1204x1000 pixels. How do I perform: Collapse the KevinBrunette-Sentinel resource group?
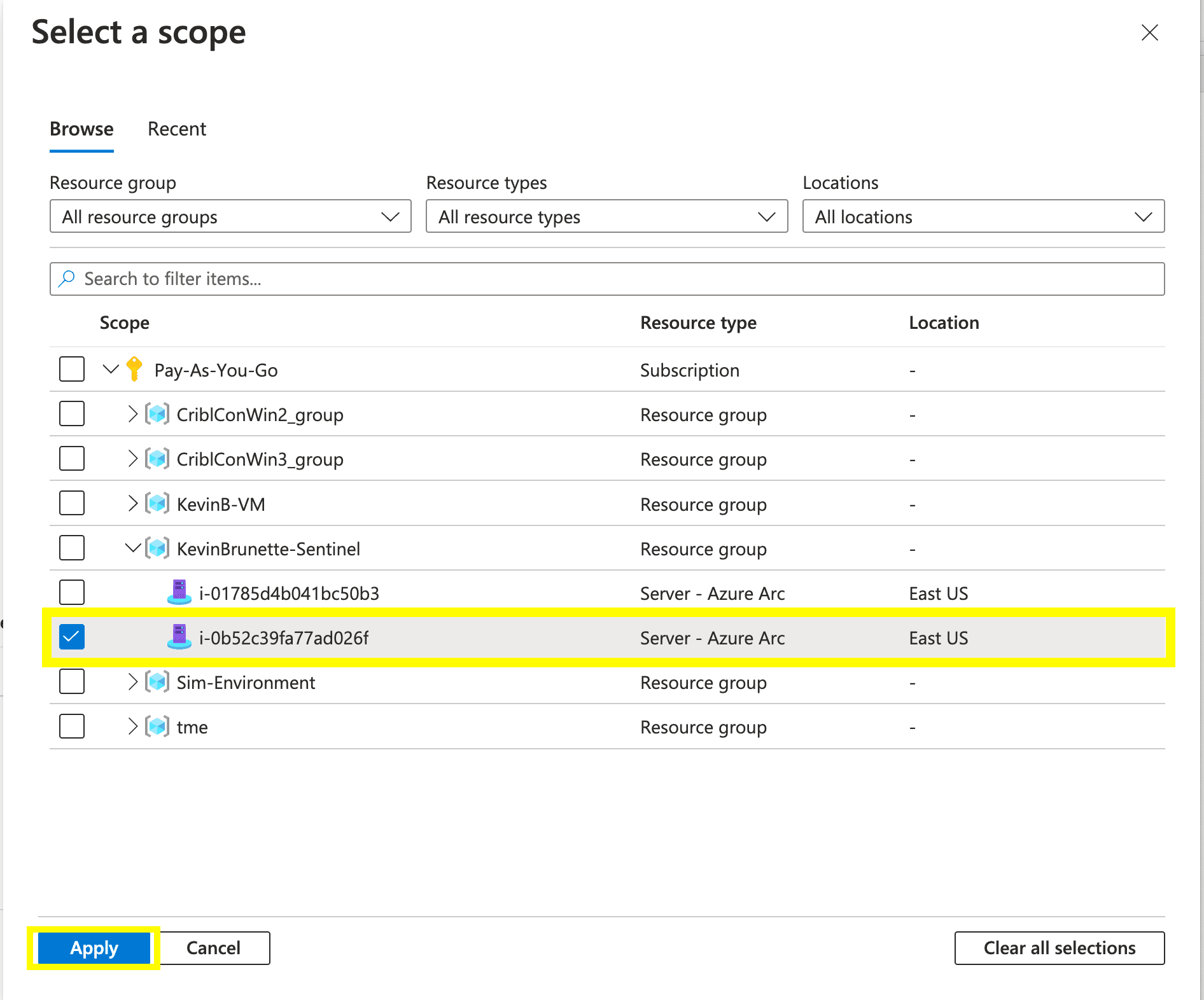tap(132, 548)
